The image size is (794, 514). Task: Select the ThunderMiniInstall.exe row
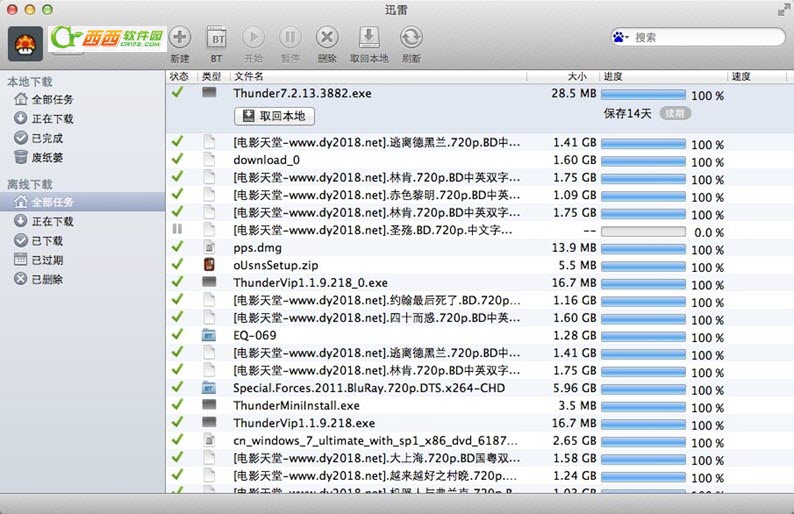click(x=480, y=406)
